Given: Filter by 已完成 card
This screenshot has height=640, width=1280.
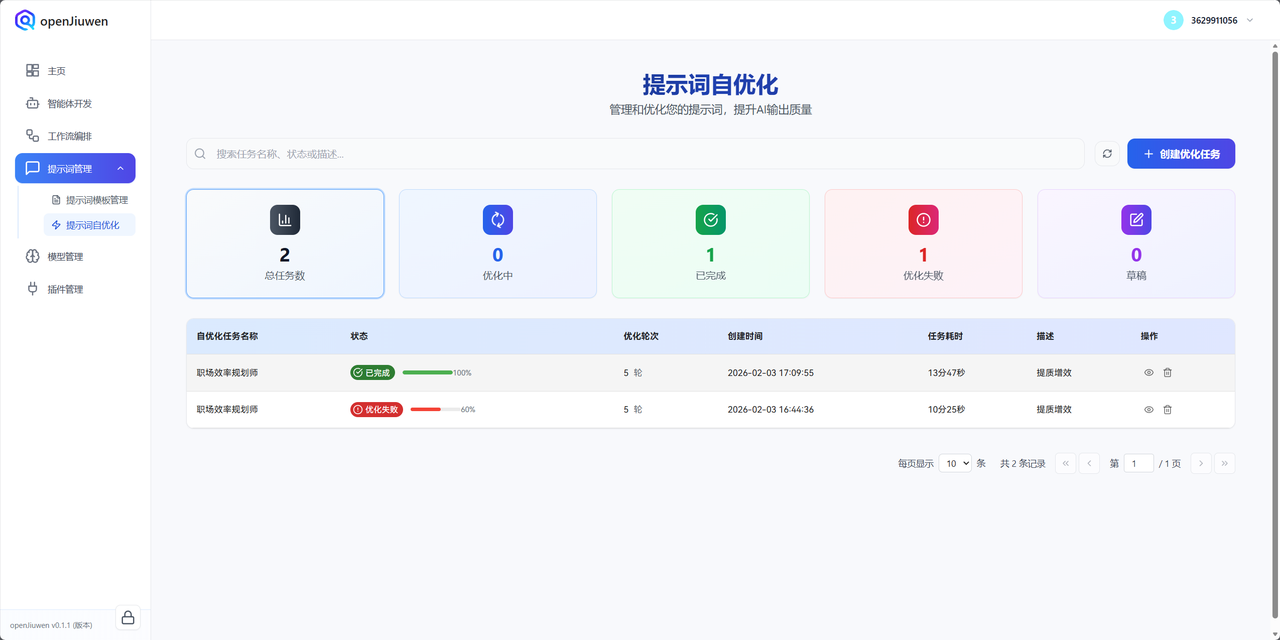Looking at the screenshot, I should [x=711, y=244].
